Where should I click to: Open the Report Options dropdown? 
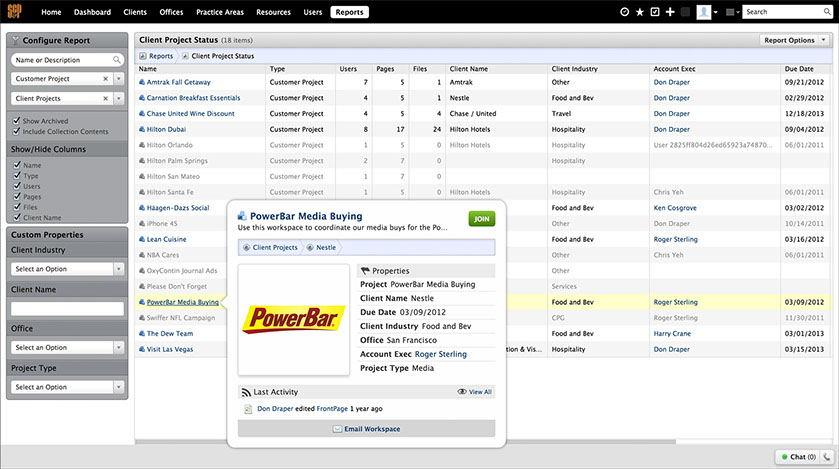(794, 40)
